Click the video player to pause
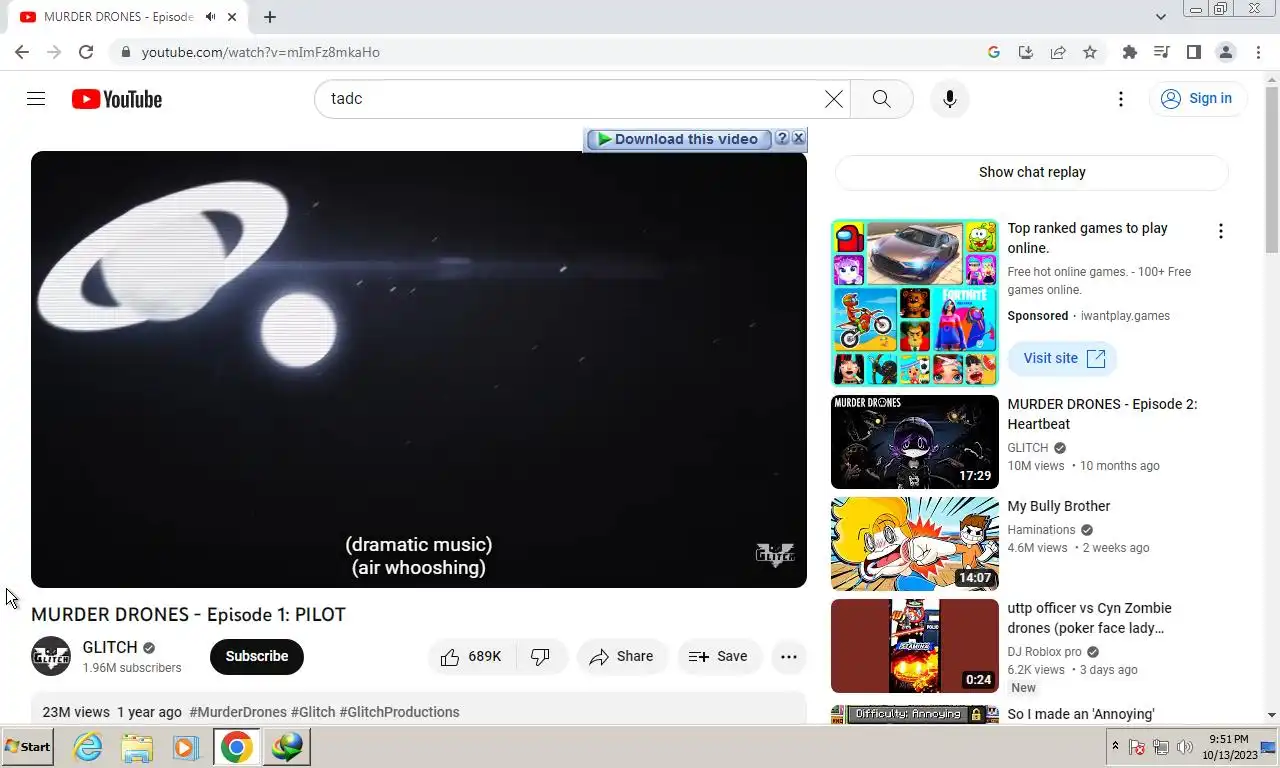 419,369
